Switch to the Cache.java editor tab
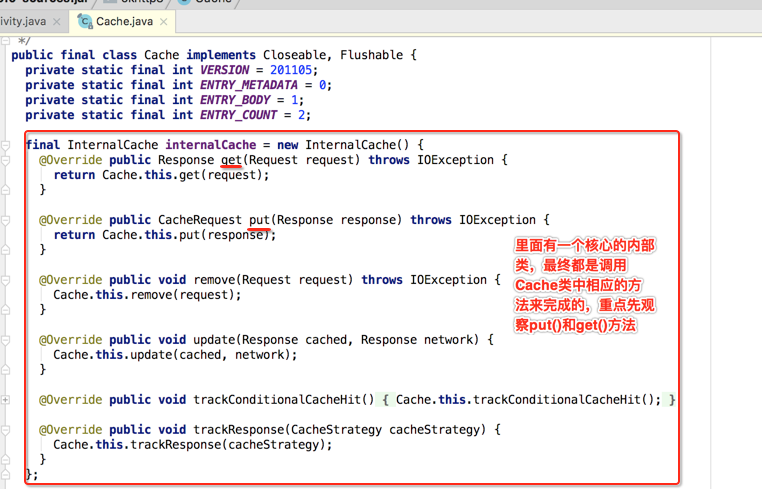Screen dimensions: 762x489 pyautogui.click(x=124, y=21)
